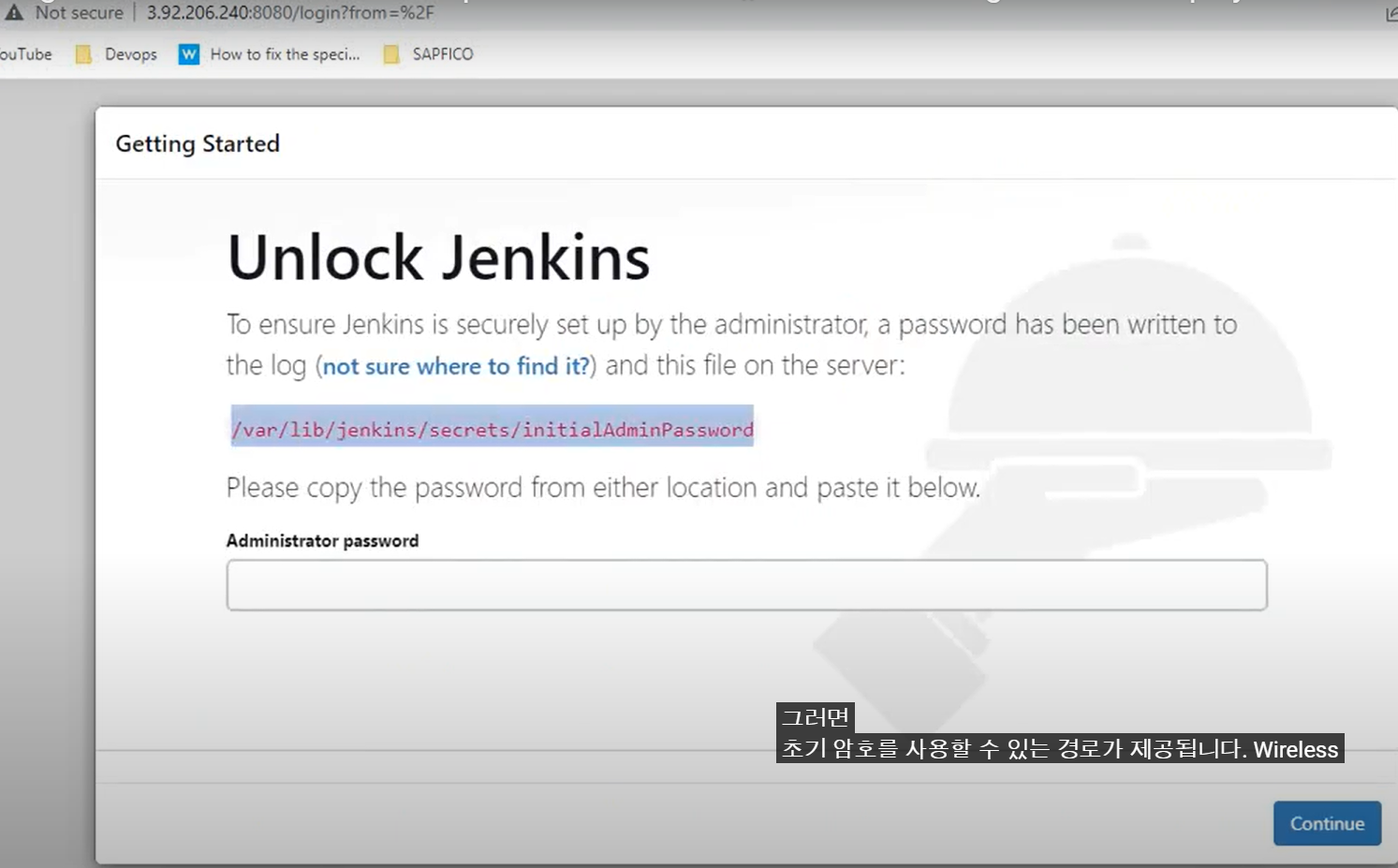This screenshot has width=1398, height=868.
Task: Click the Not secure warning icon
Action: click(x=14, y=12)
